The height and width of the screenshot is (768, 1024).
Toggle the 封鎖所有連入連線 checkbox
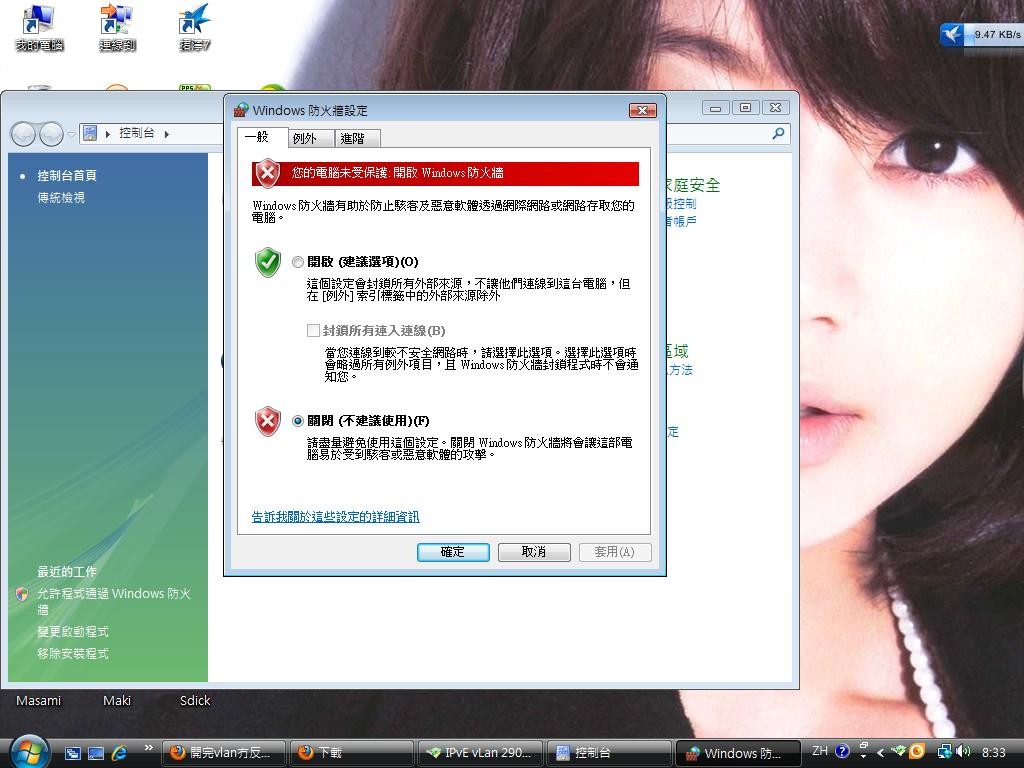click(313, 330)
